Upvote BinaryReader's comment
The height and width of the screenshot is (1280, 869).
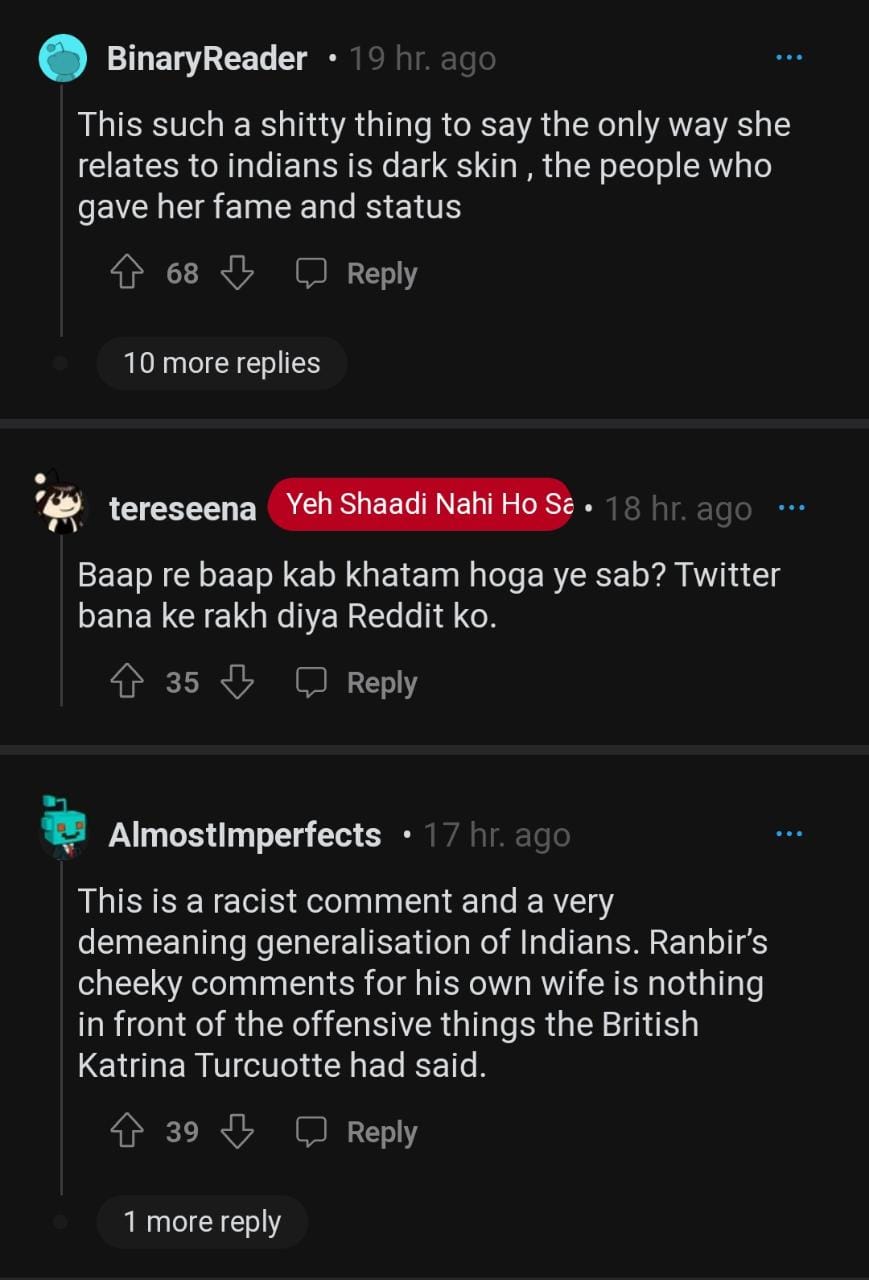[x=127, y=273]
